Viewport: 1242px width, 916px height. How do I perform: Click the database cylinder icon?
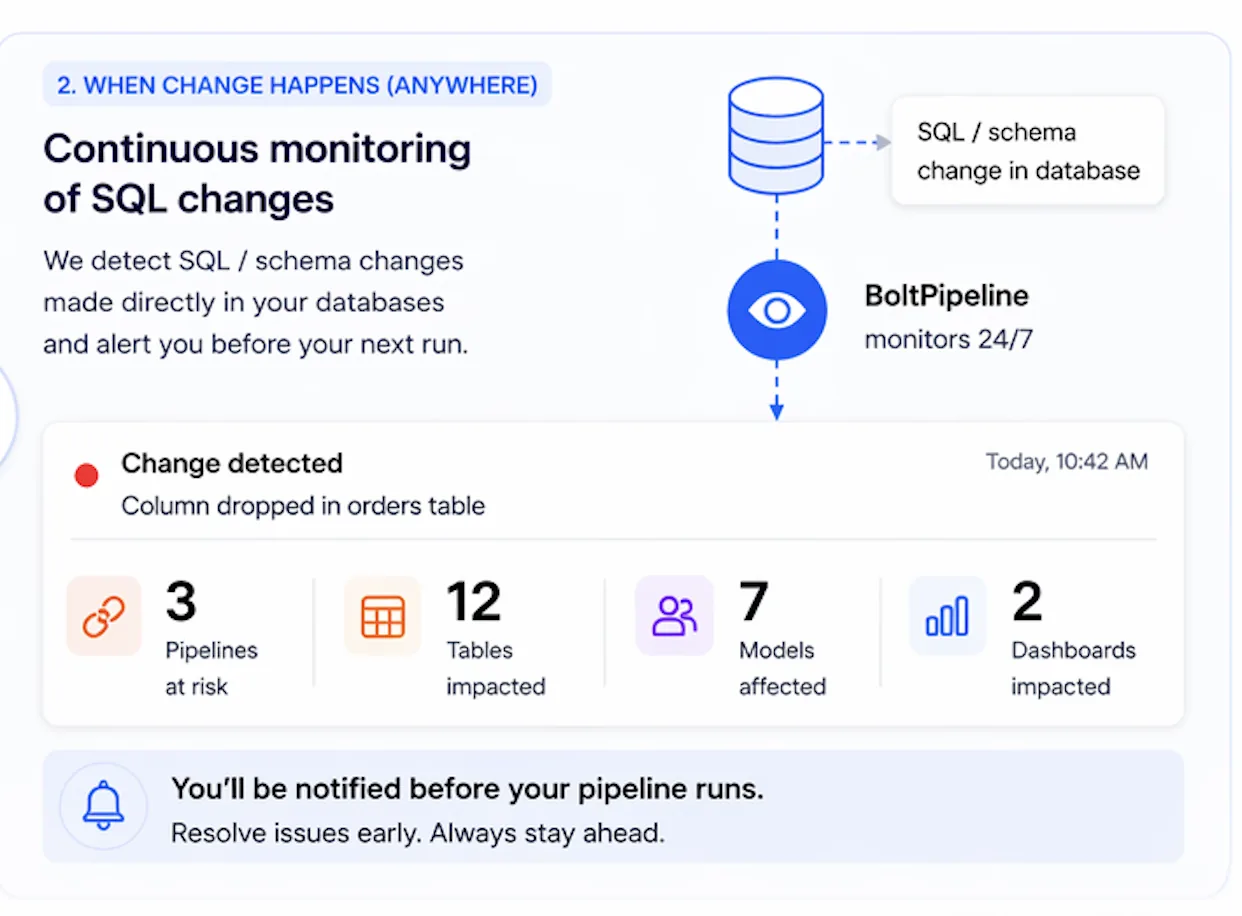coord(776,136)
